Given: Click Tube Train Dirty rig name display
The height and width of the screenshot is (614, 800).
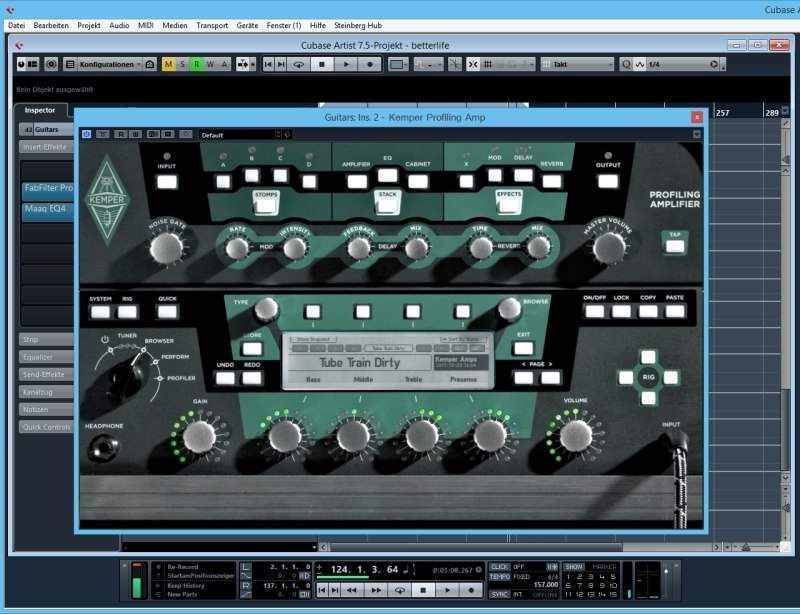Looking at the screenshot, I should [360, 363].
